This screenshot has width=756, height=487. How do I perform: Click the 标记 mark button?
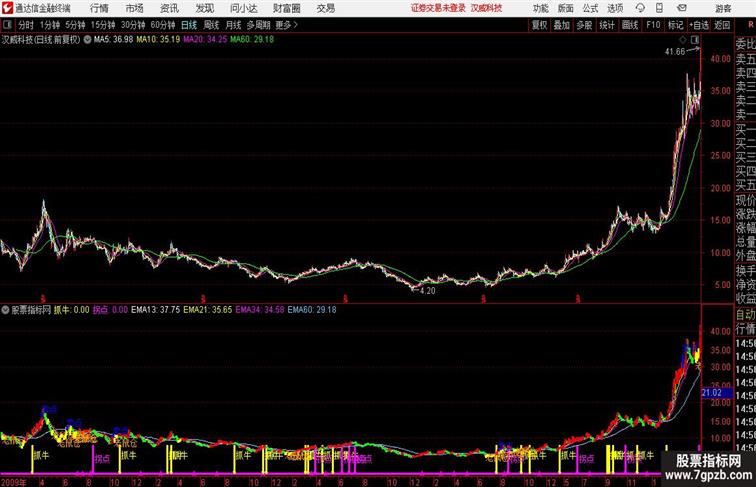[675, 25]
